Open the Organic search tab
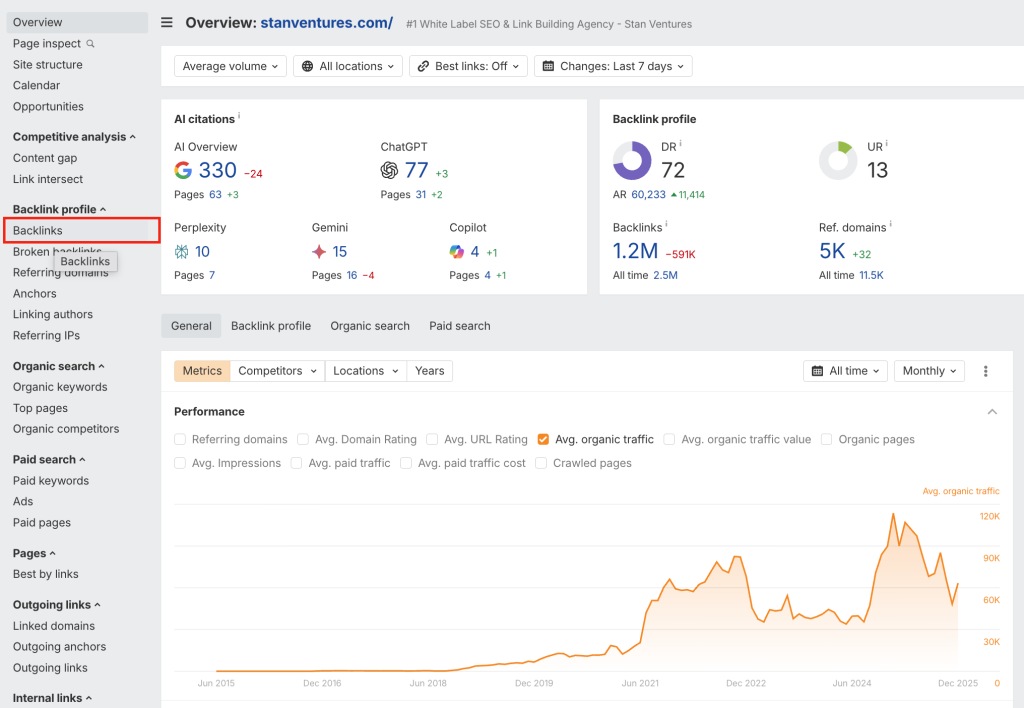Image resolution: width=1024 pixels, height=708 pixels. pyautogui.click(x=370, y=325)
